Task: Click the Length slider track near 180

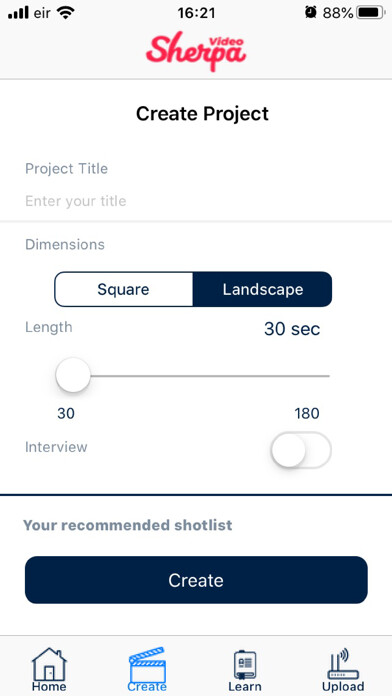Action: pyautogui.click(x=324, y=376)
